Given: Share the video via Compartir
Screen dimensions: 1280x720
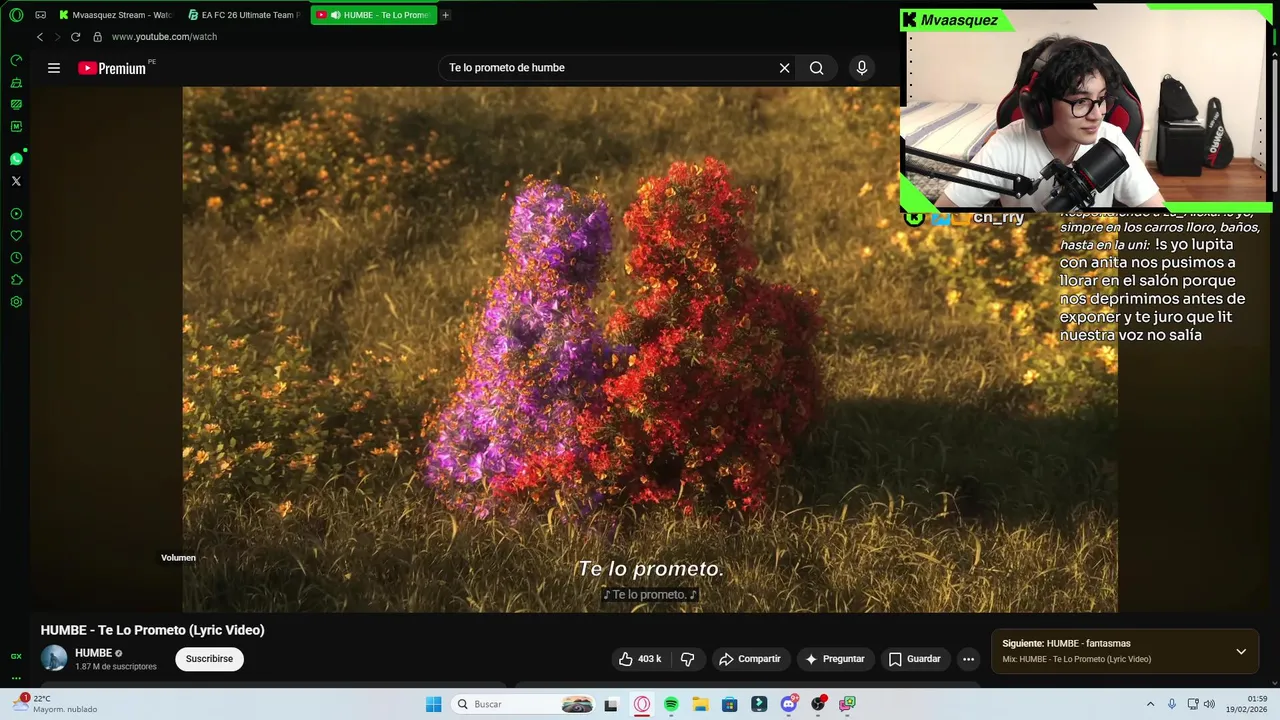Looking at the screenshot, I should (x=750, y=659).
